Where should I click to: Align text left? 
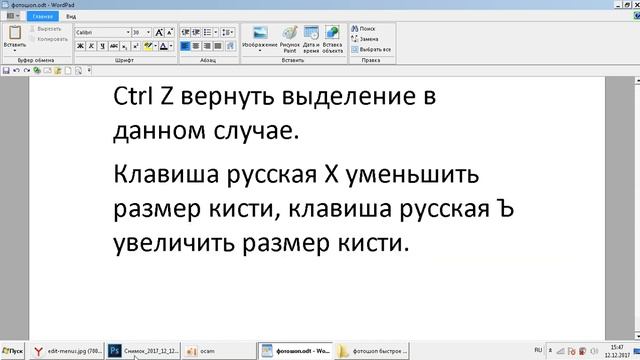(185, 46)
